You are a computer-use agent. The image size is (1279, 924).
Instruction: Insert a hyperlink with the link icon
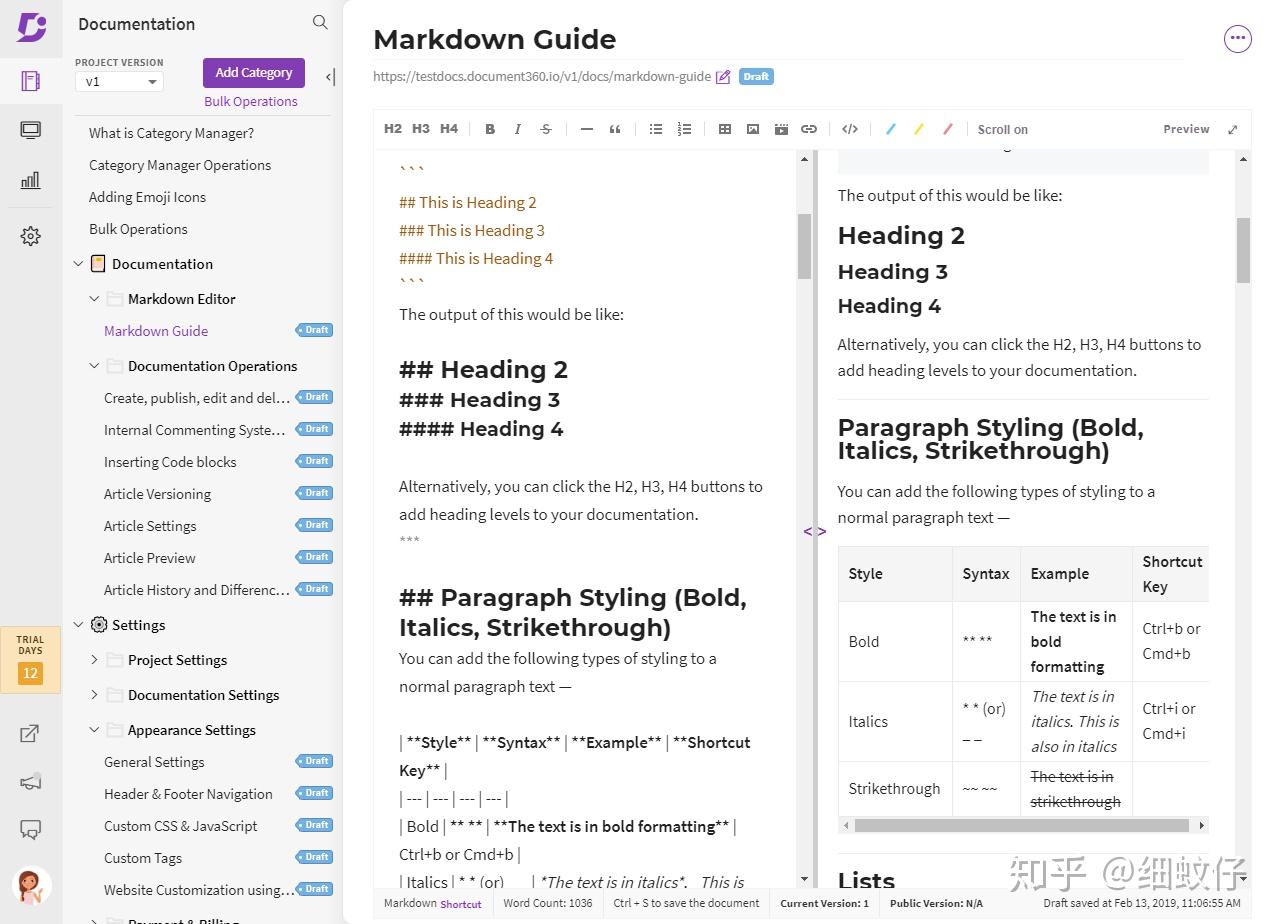pos(809,128)
